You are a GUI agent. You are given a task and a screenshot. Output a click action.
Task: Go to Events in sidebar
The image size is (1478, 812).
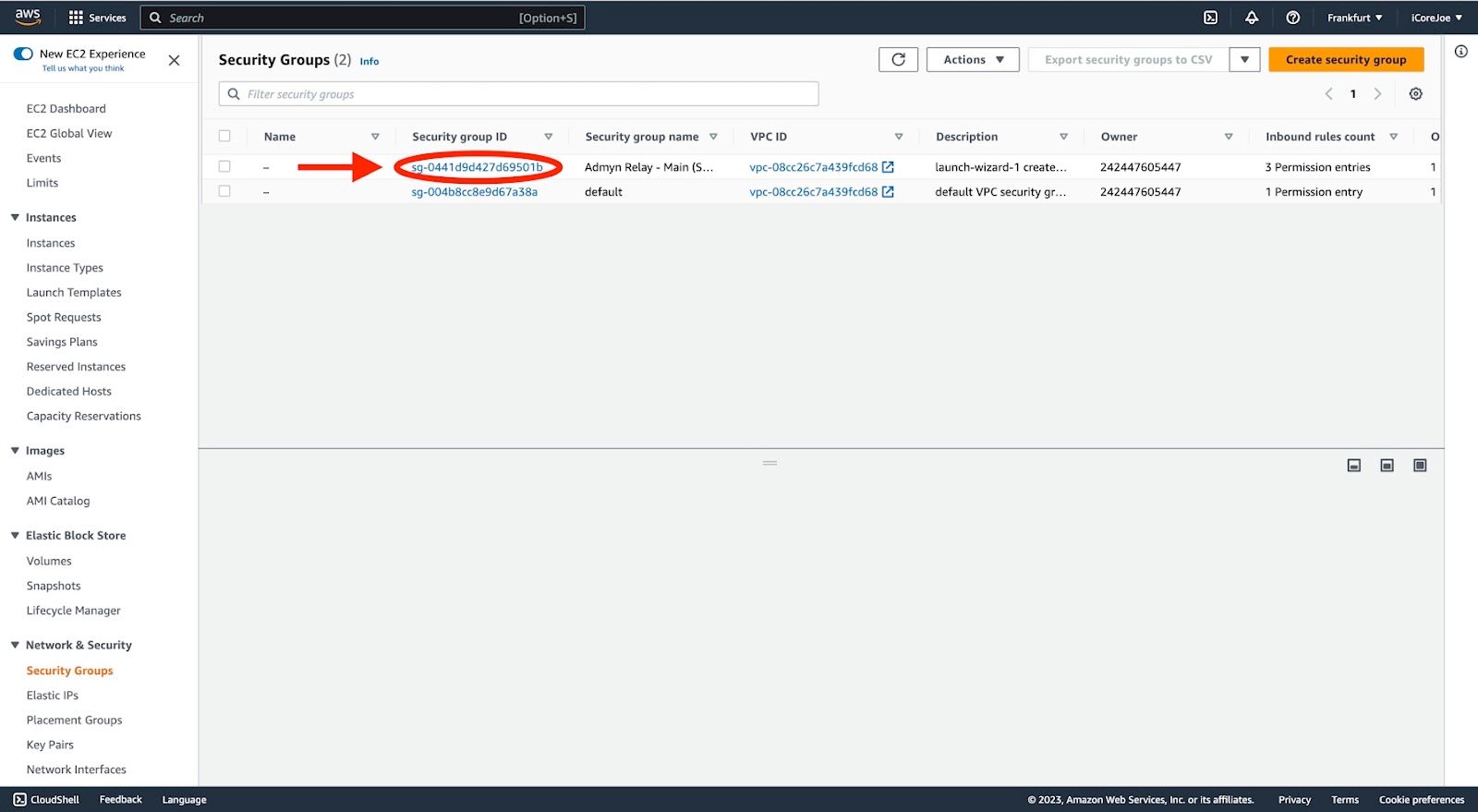tap(43, 158)
